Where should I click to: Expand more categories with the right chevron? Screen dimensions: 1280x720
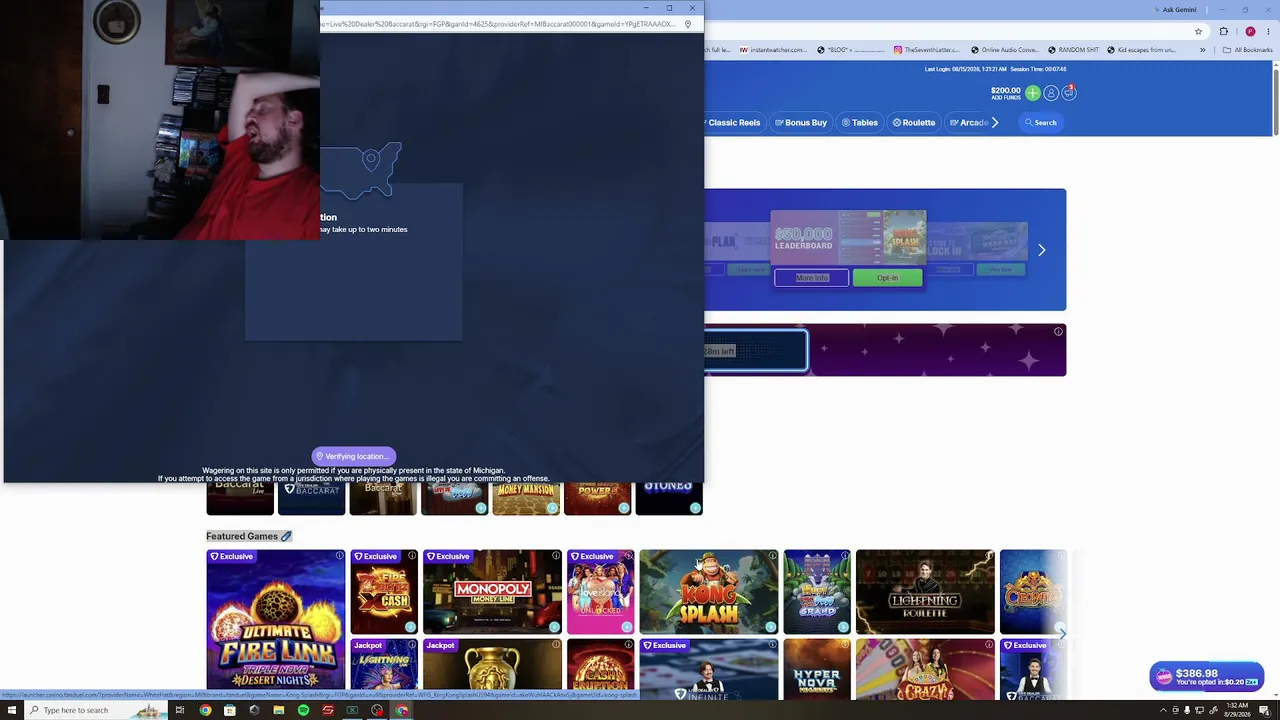point(995,123)
